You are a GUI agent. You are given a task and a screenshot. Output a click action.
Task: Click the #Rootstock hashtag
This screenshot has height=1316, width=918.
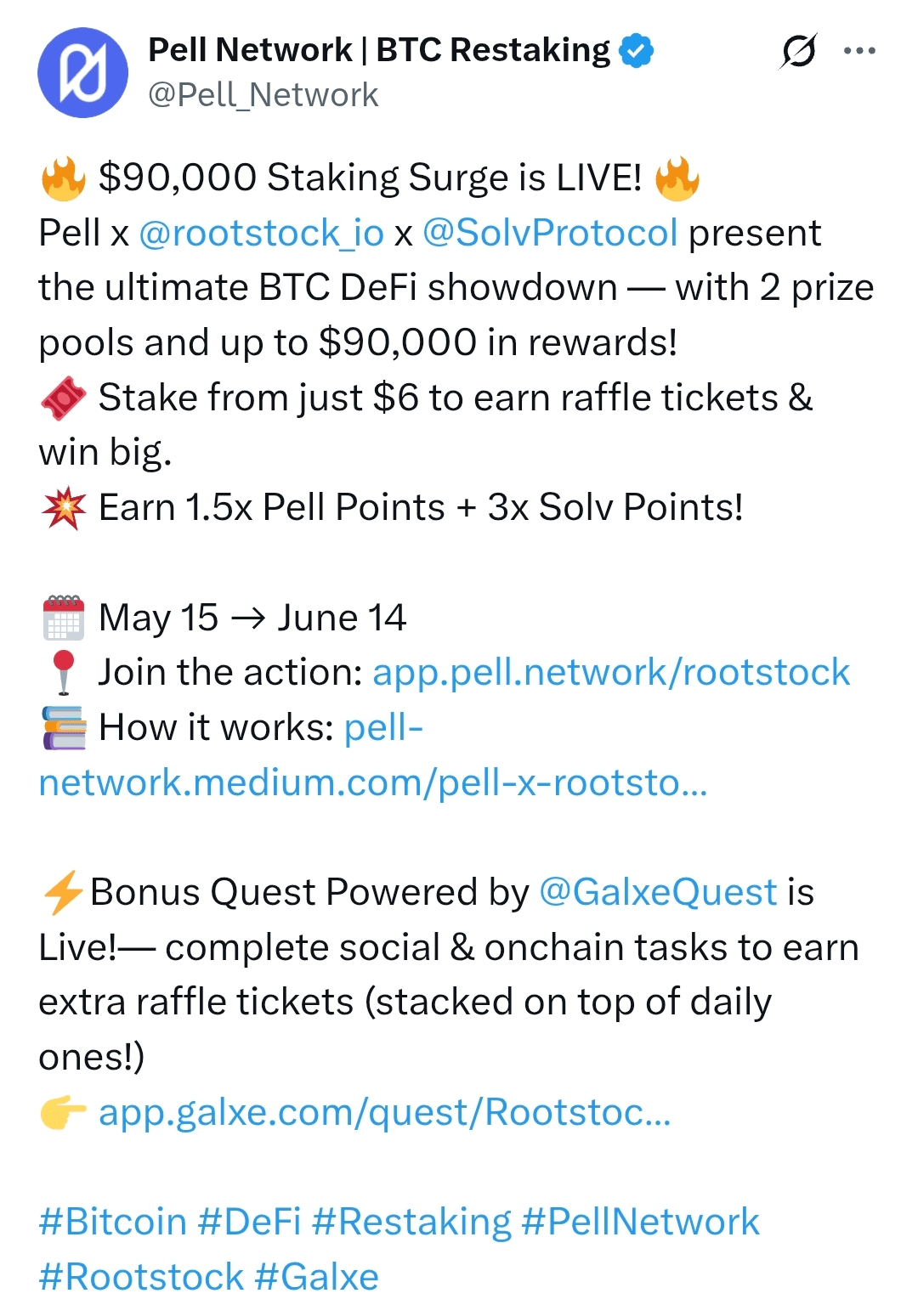[142, 1277]
